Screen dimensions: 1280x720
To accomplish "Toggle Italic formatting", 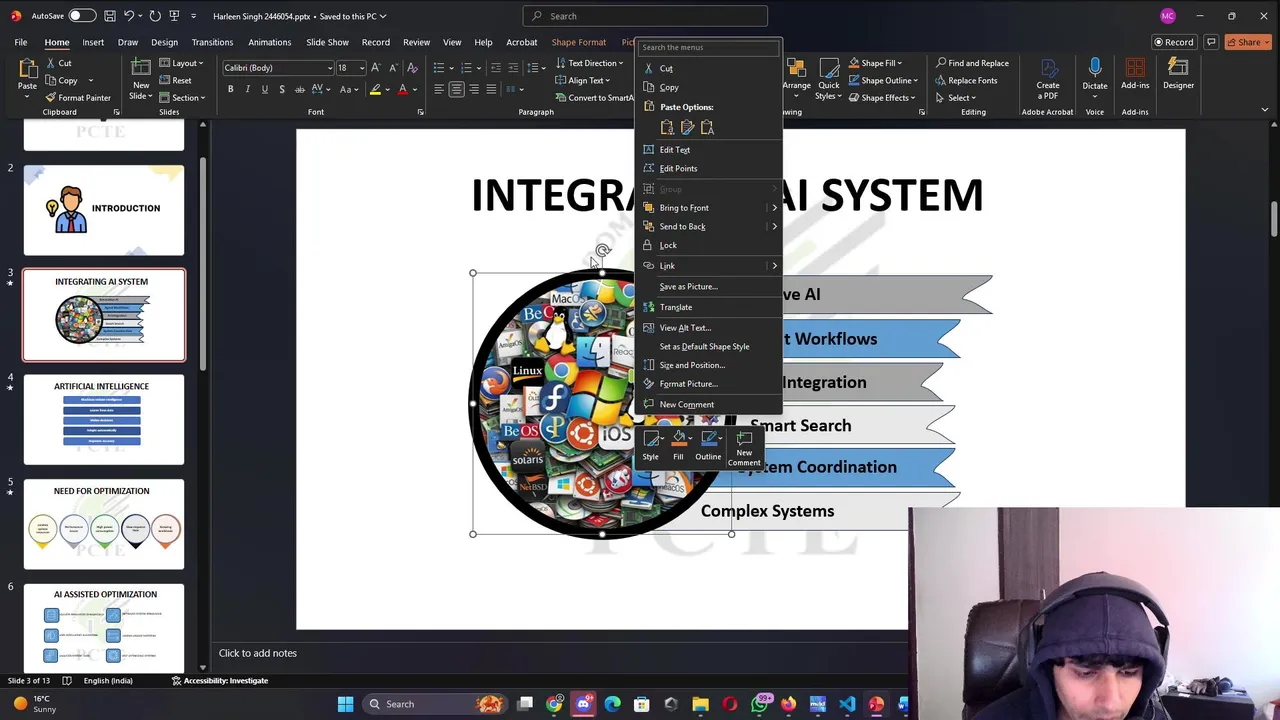I will pyautogui.click(x=247, y=89).
